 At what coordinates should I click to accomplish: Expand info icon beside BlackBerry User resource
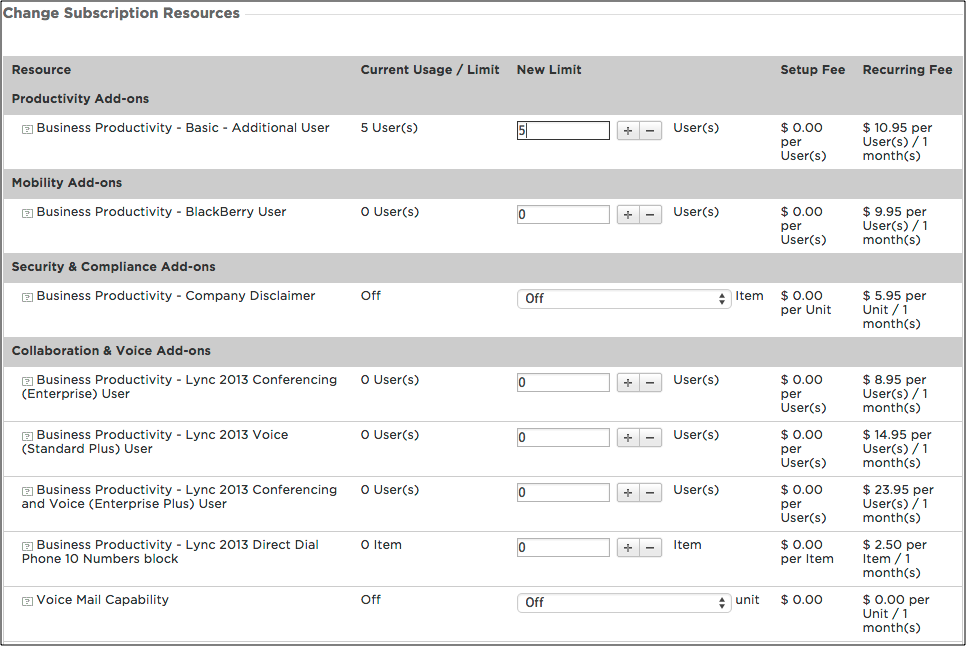[27, 213]
